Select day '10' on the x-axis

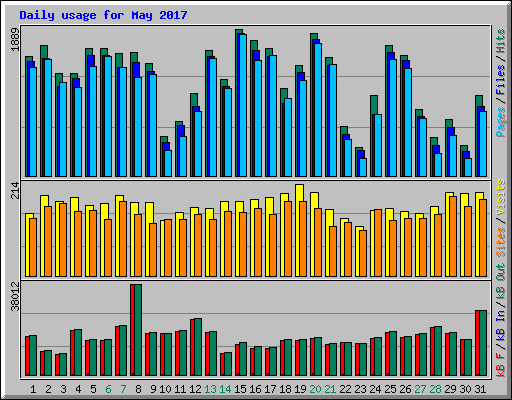(x=165, y=389)
